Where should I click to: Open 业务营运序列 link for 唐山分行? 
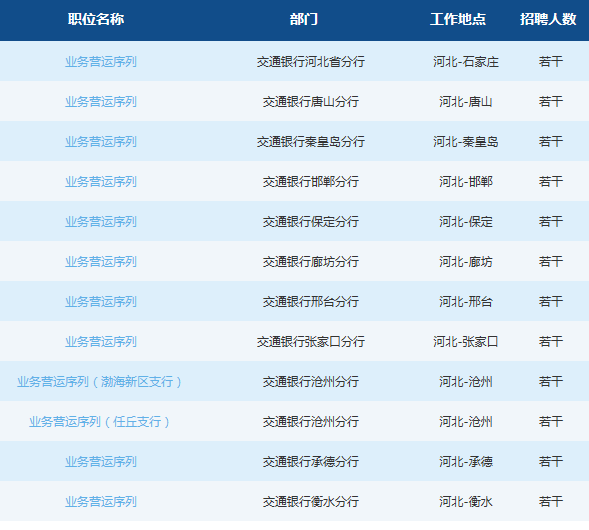tap(101, 102)
